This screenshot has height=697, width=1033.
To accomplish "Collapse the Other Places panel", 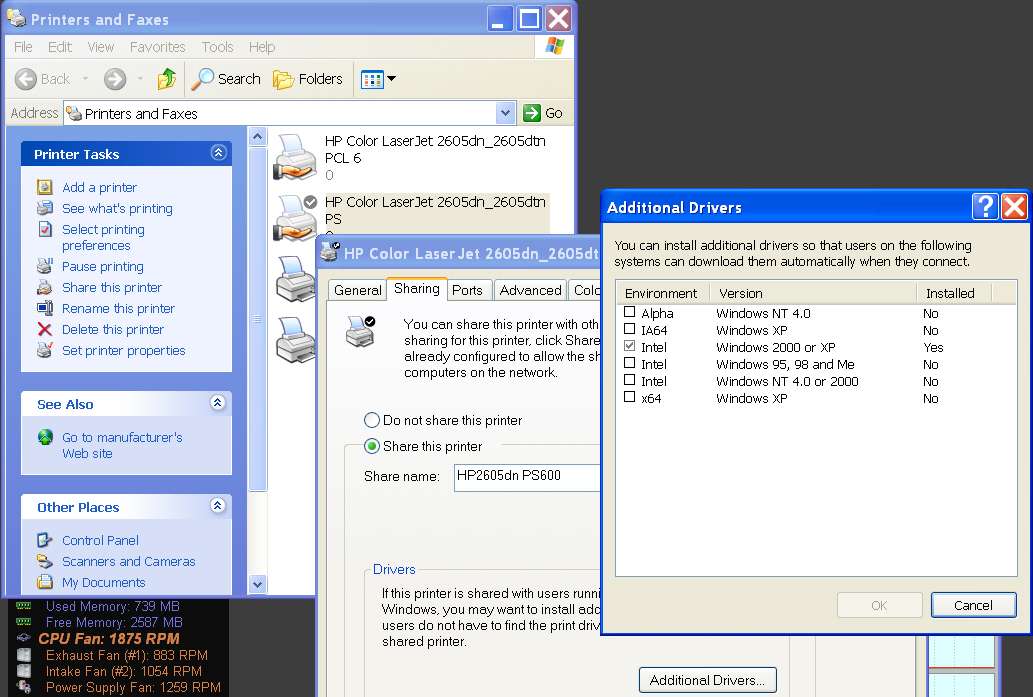I will point(217,505).
